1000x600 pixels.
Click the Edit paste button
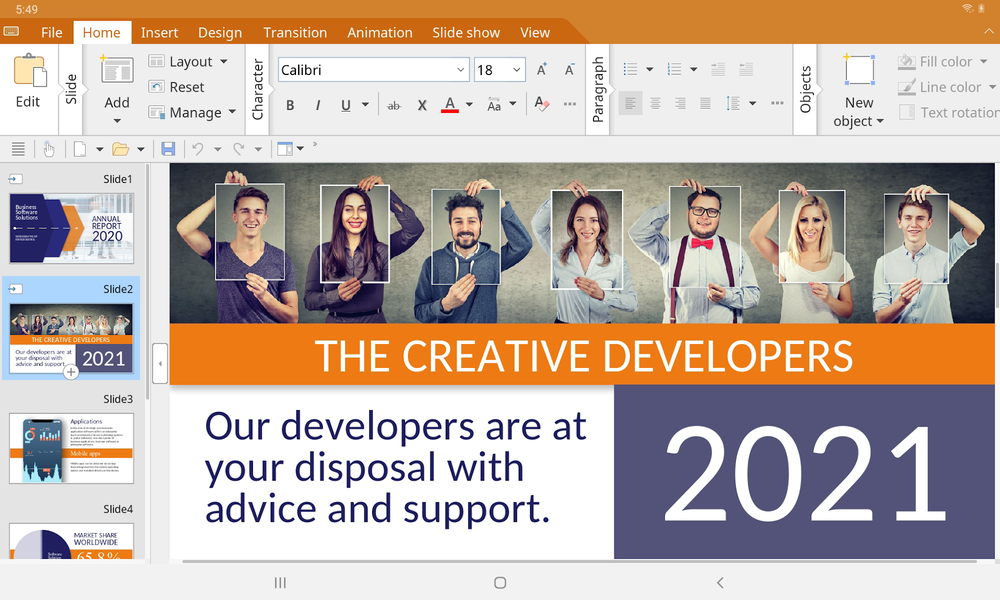pos(28,81)
